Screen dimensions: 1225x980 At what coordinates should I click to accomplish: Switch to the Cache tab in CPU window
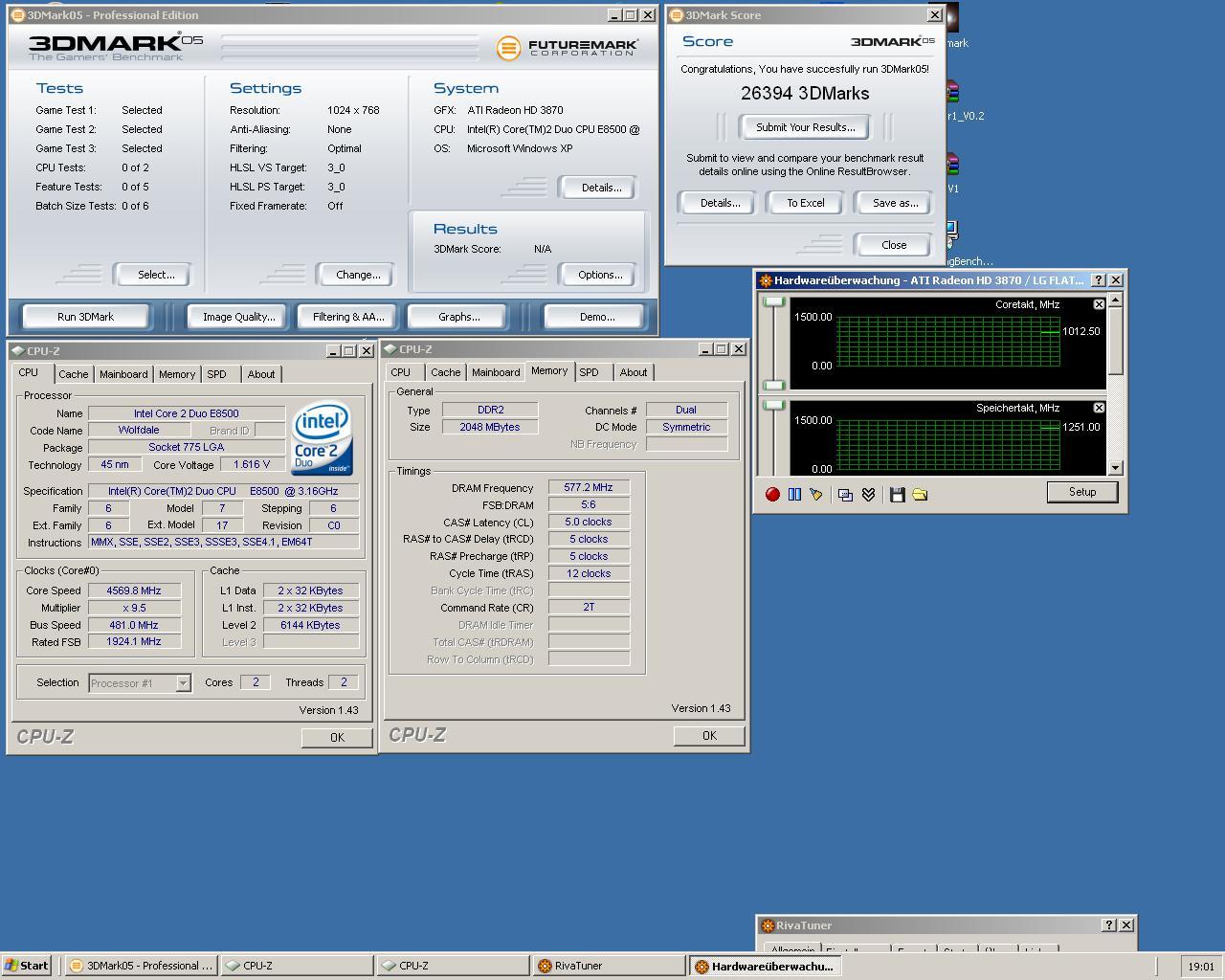[x=73, y=374]
